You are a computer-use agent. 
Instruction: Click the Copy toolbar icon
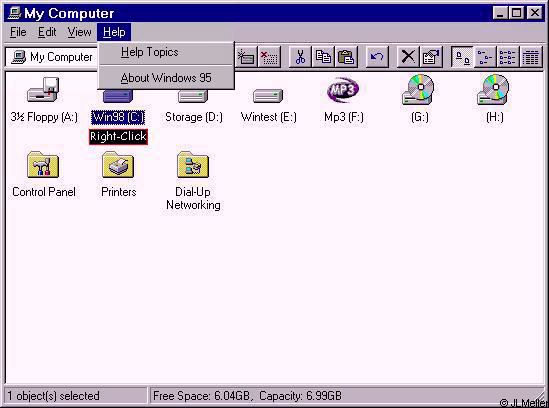pyautogui.click(x=323, y=57)
